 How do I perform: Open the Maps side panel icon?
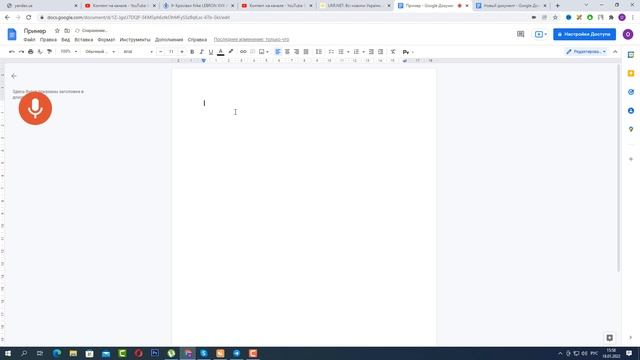(631, 129)
